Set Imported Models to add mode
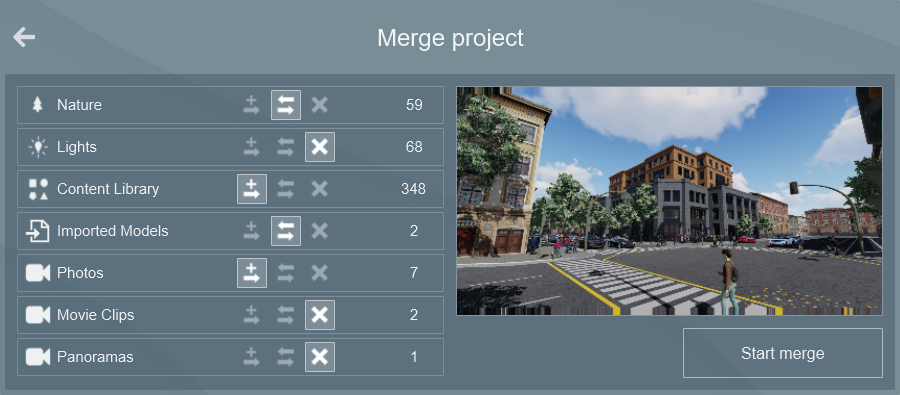Screen dimensions: 900x395 (x=251, y=231)
